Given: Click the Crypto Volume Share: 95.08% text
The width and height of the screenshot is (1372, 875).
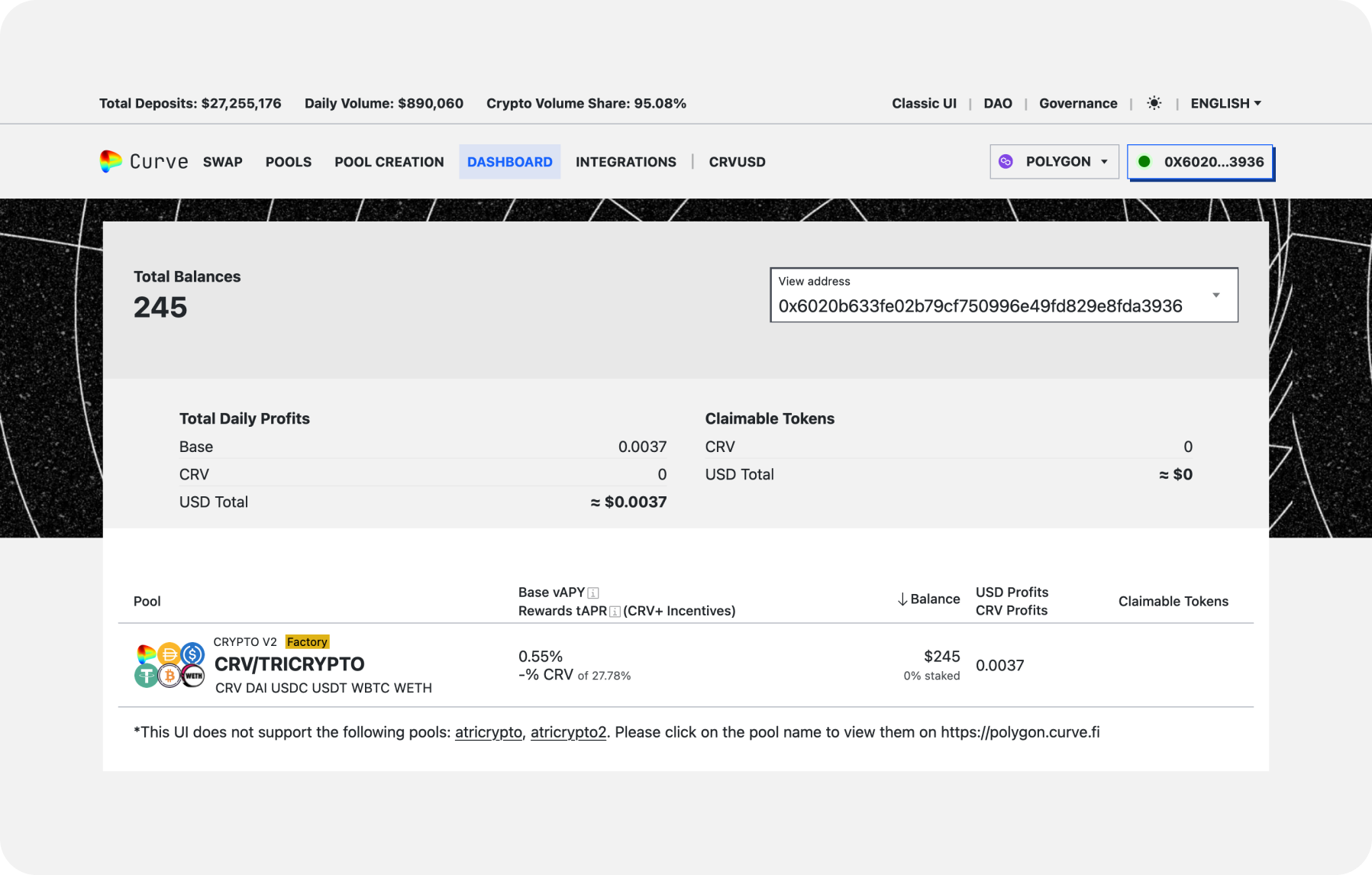Looking at the screenshot, I should click(586, 103).
